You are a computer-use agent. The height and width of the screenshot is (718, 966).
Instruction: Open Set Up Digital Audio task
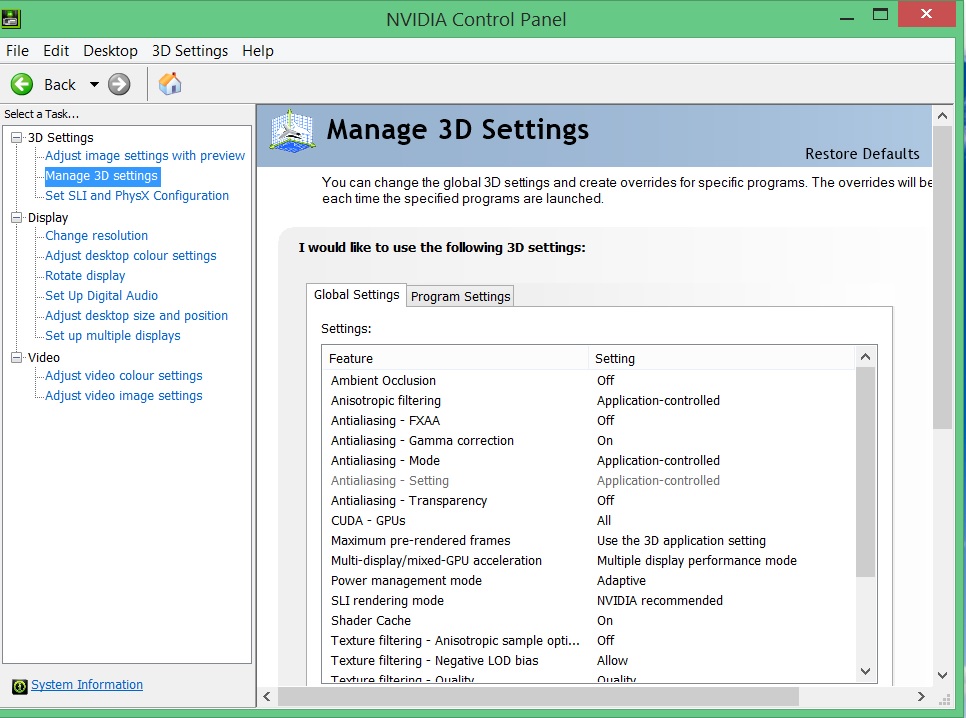[102, 295]
